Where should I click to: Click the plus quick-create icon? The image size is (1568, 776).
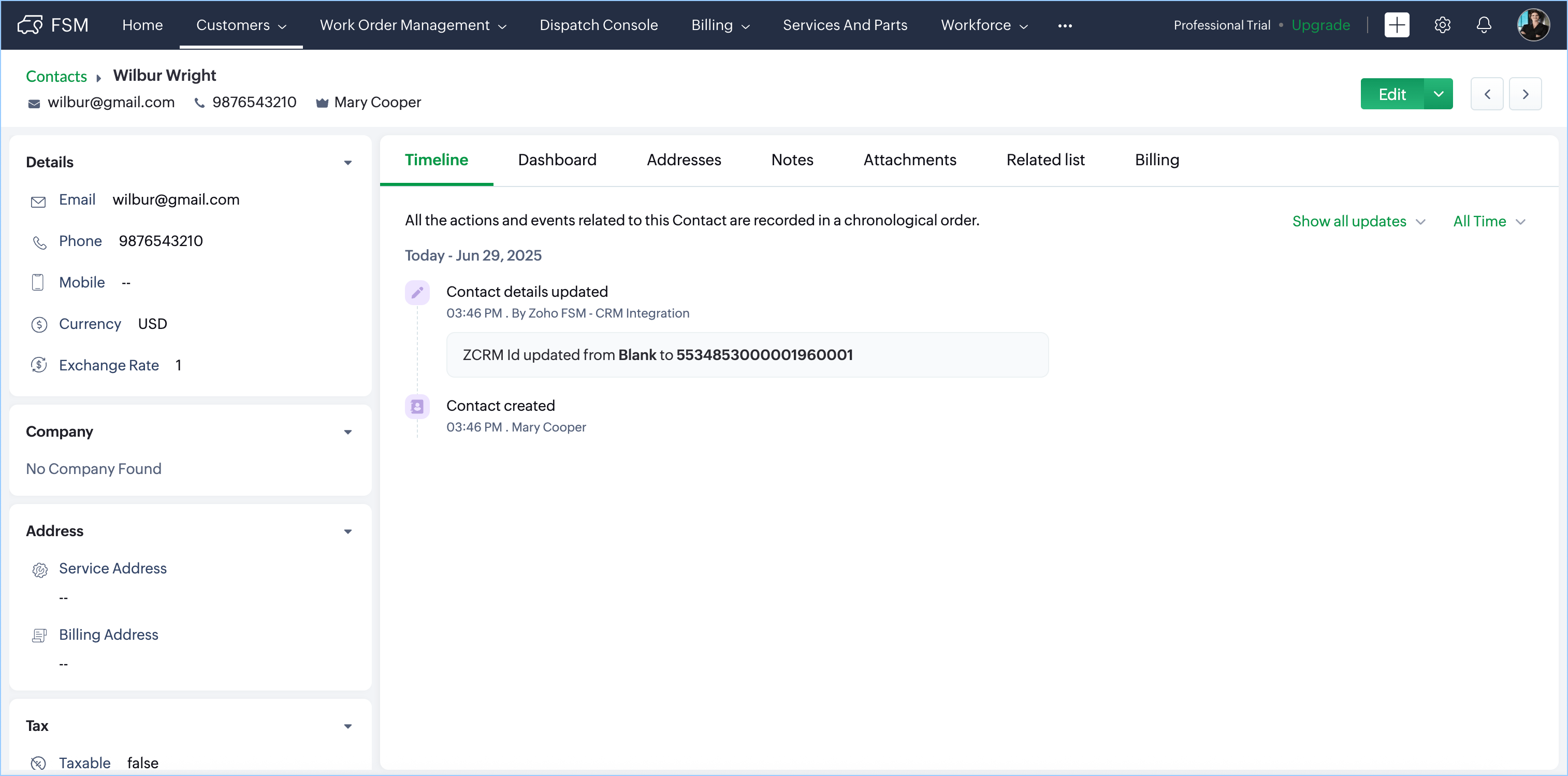(x=1397, y=25)
